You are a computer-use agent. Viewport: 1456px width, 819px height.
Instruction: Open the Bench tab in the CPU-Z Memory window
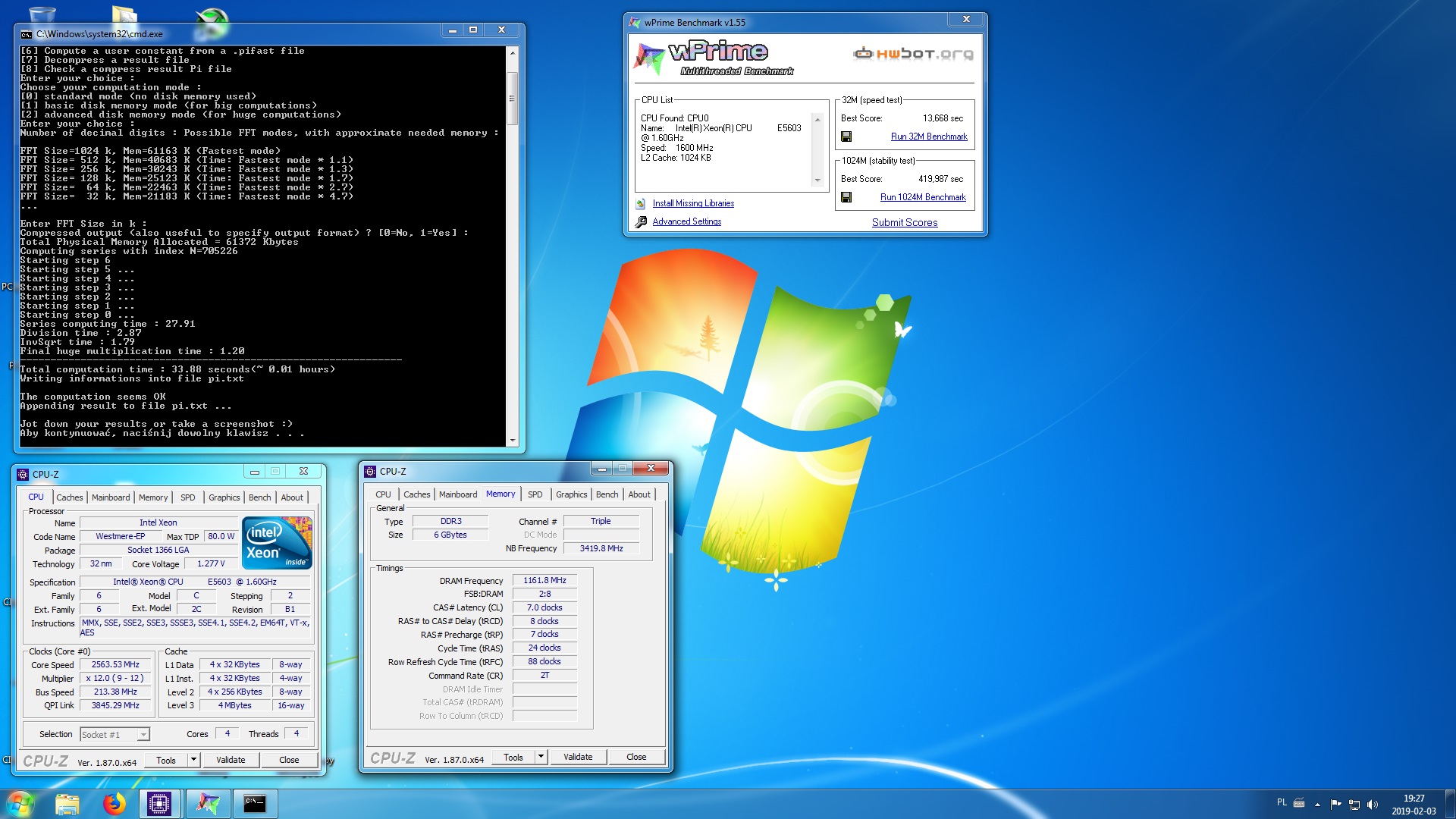click(x=607, y=494)
